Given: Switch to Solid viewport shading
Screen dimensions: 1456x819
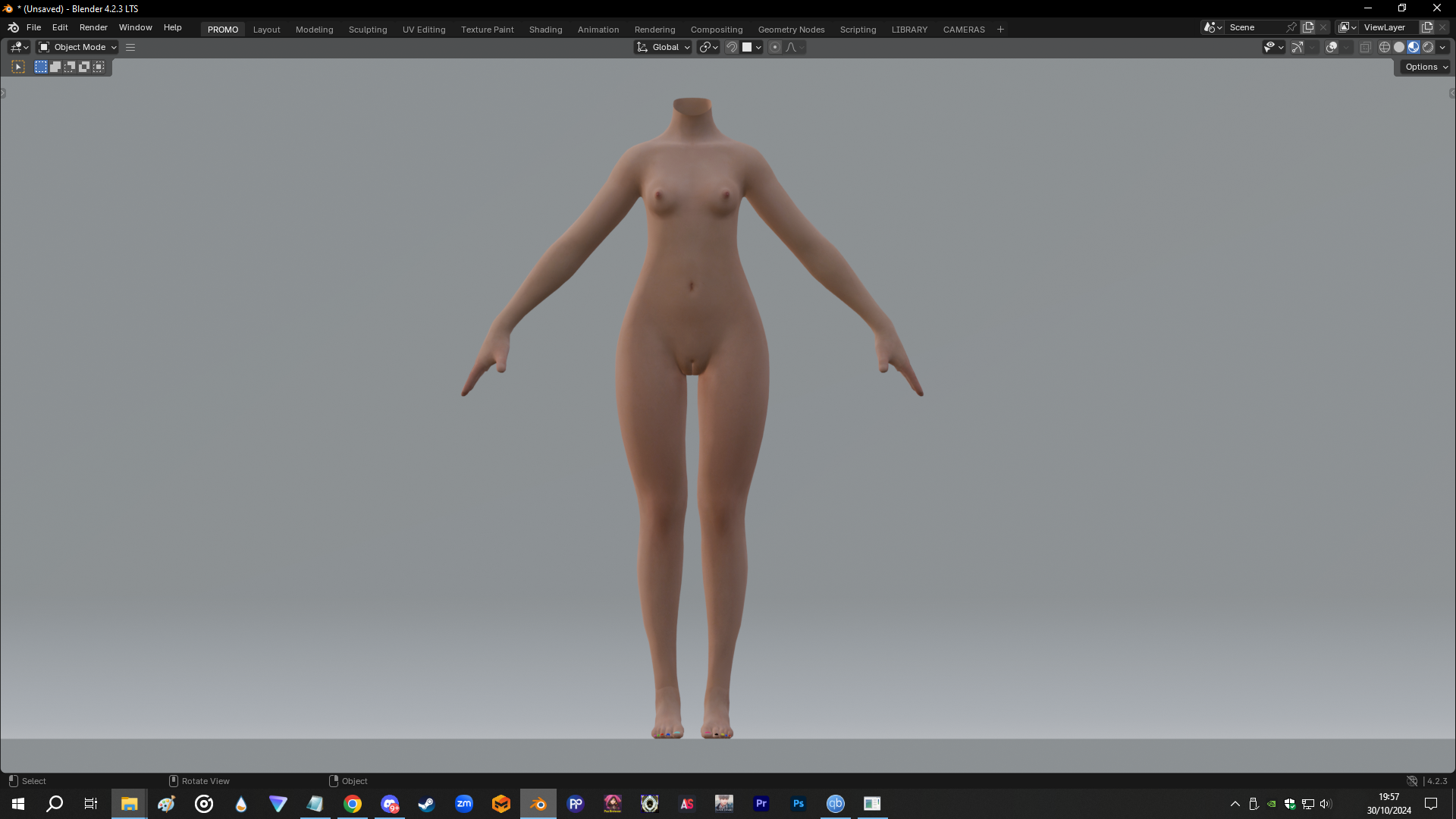Looking at the screenshot, I should pyautogui.click(x=1399, y=47).
